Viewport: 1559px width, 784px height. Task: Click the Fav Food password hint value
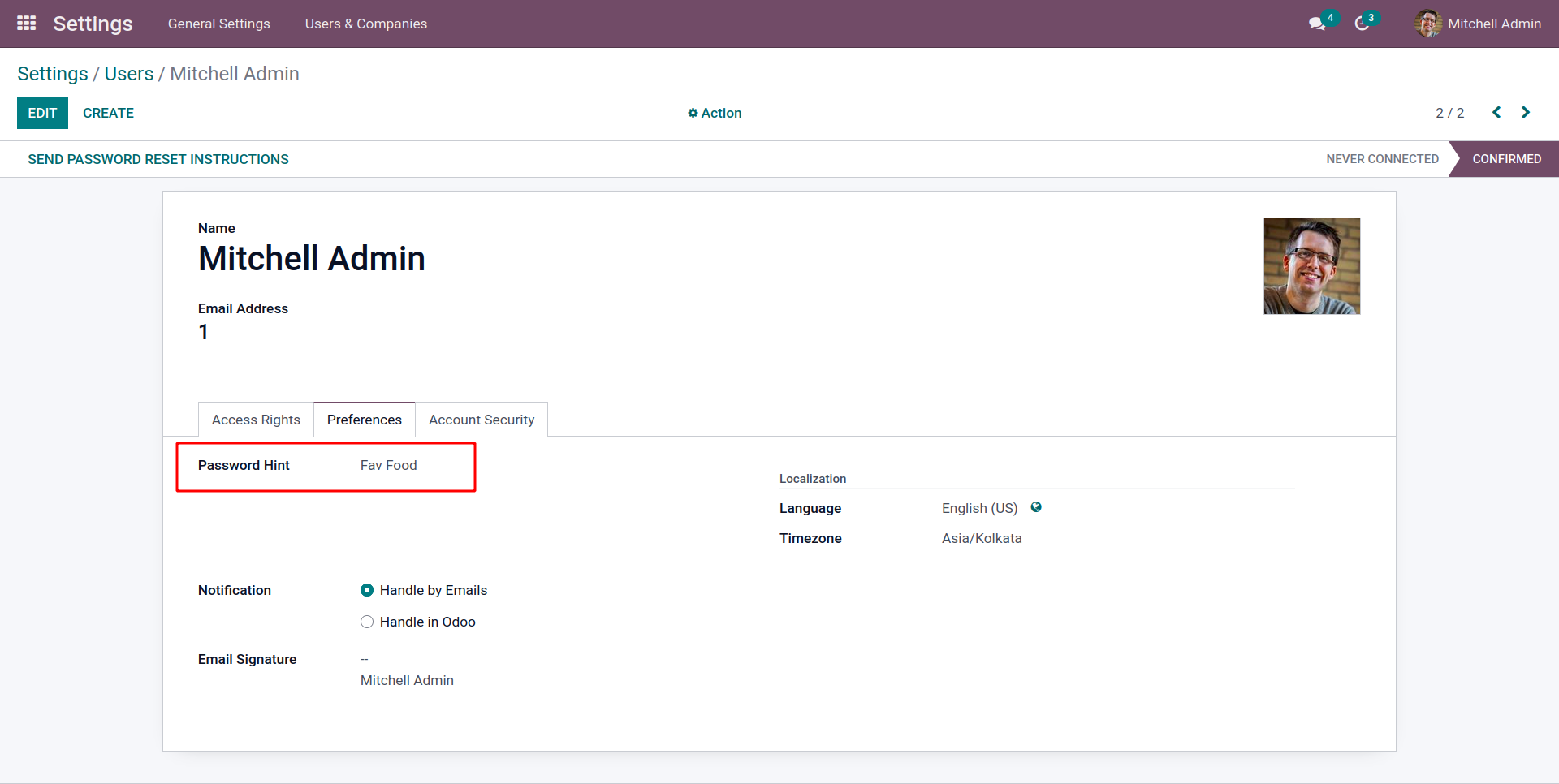coord(389,465)
